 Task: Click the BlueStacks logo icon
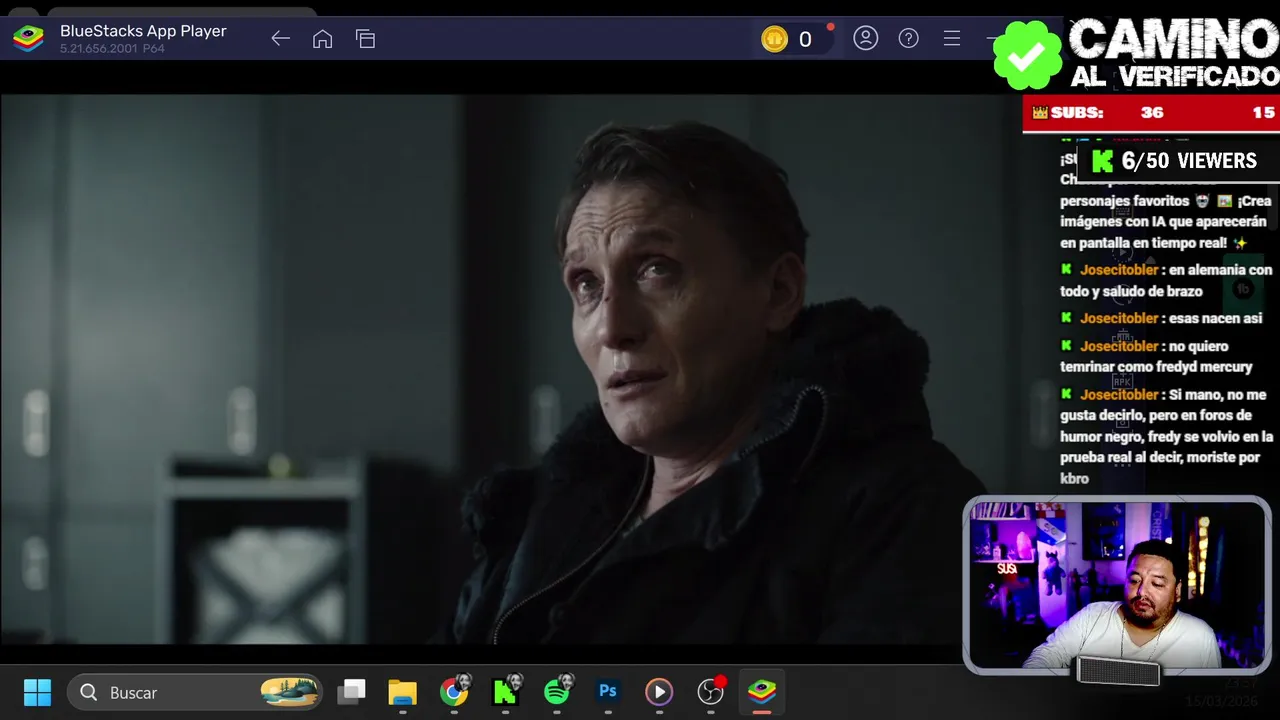[x=28, y=39]
